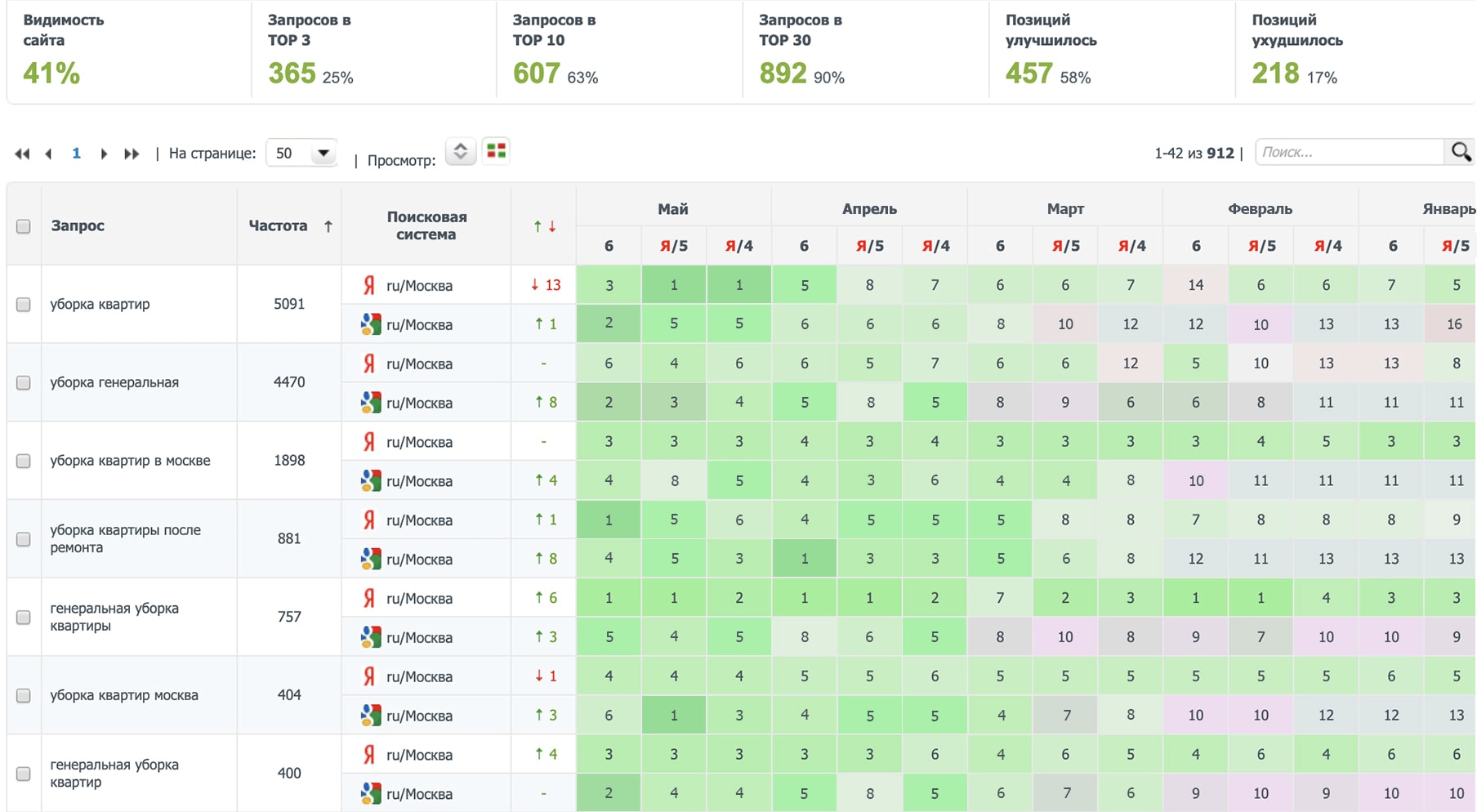
Task: Jump to last page with double-right arrows
Action: pyautogui.click(x=131, y=154)
